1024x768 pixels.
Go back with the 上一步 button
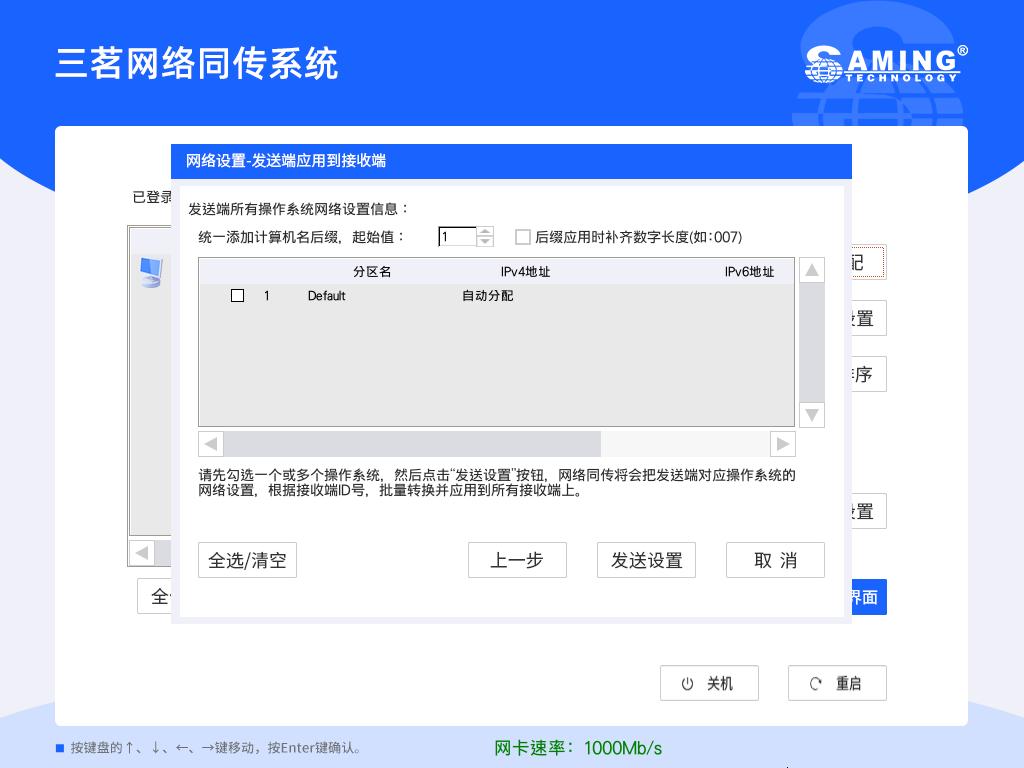point(517,560)
